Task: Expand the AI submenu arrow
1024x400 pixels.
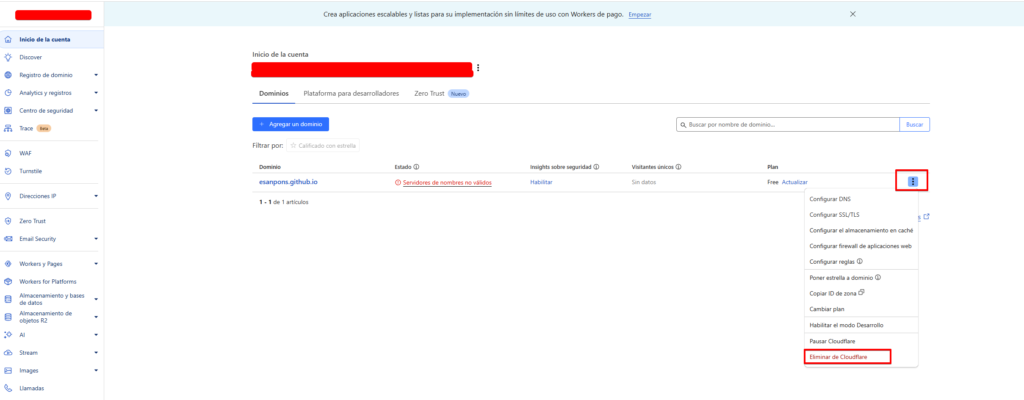Action: [96, 335]
